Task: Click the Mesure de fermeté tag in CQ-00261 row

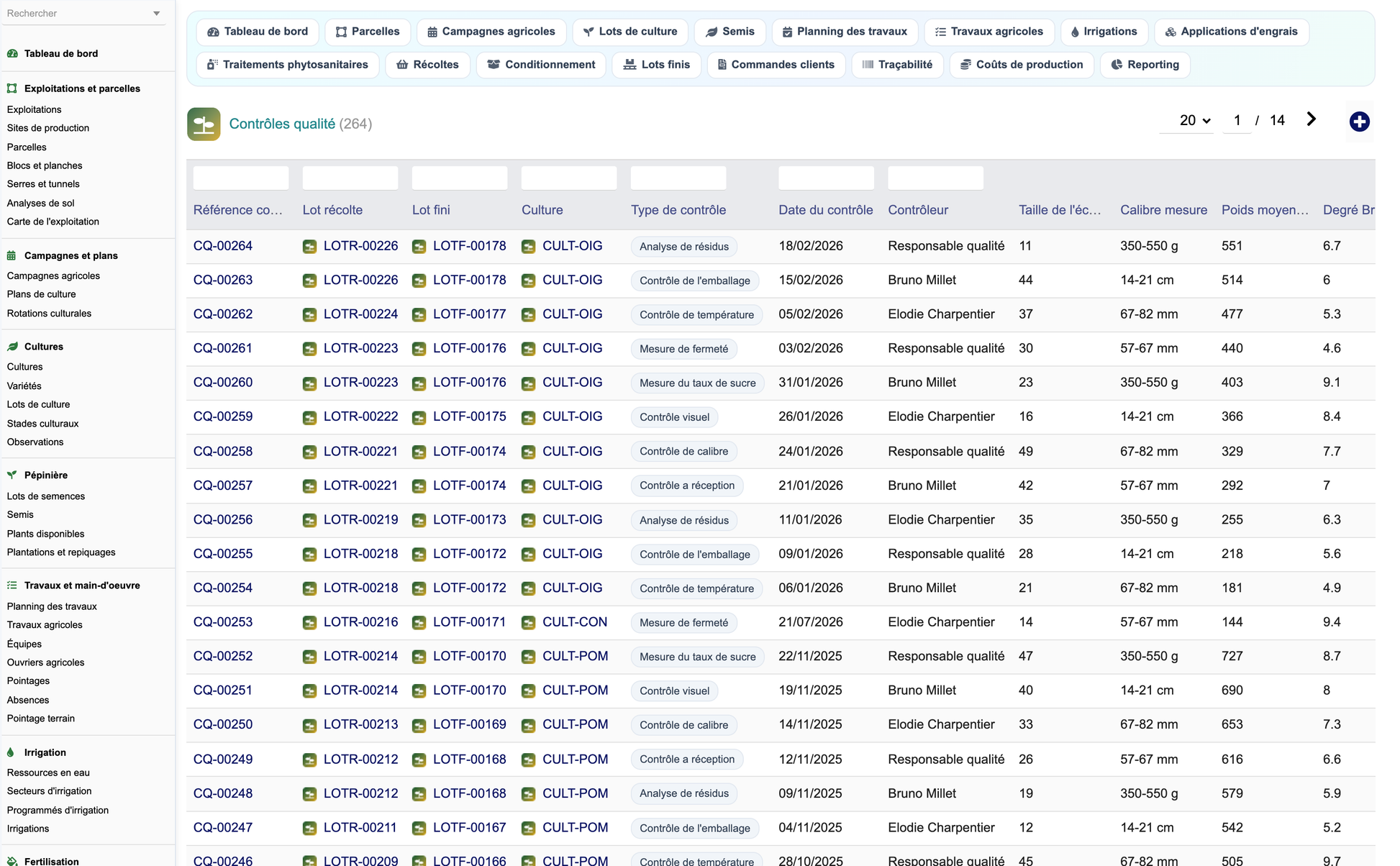Action: coord(683,349)
